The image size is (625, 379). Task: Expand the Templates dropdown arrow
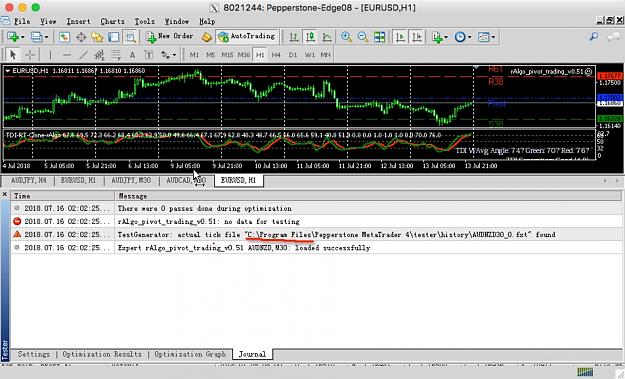point(493,37)
